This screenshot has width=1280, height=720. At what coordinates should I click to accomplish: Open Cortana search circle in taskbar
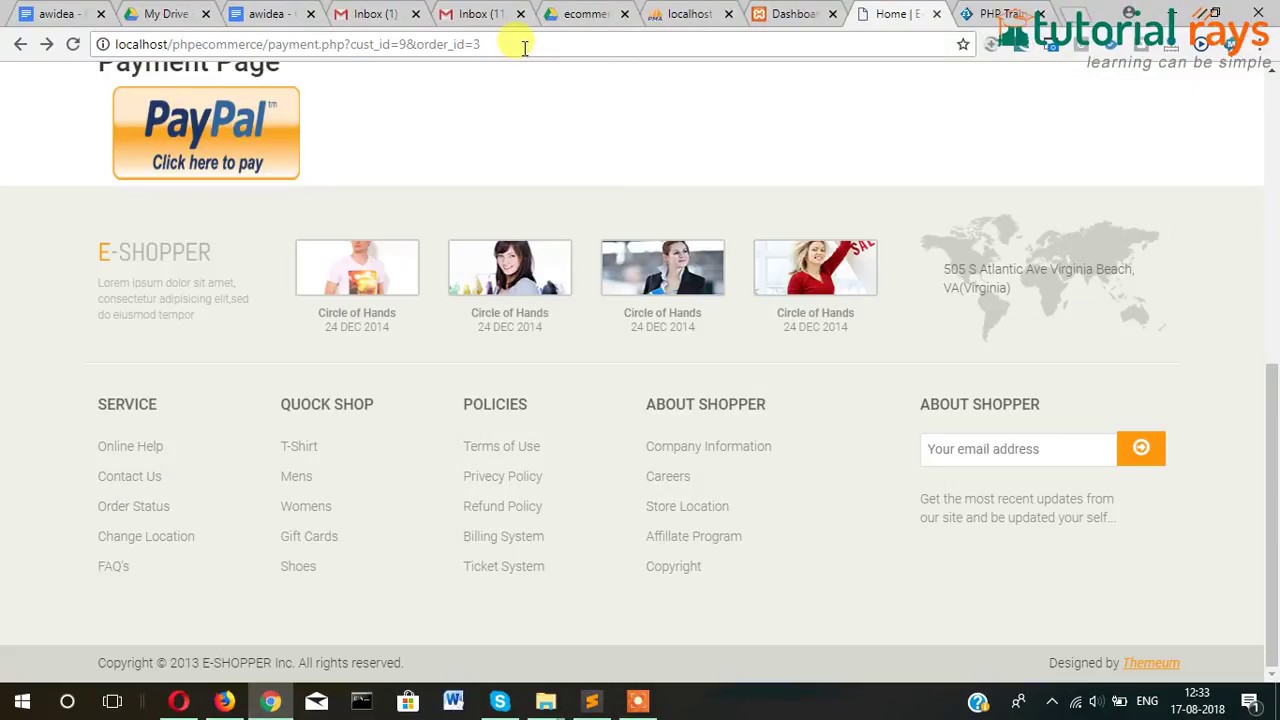click(67, 702)
